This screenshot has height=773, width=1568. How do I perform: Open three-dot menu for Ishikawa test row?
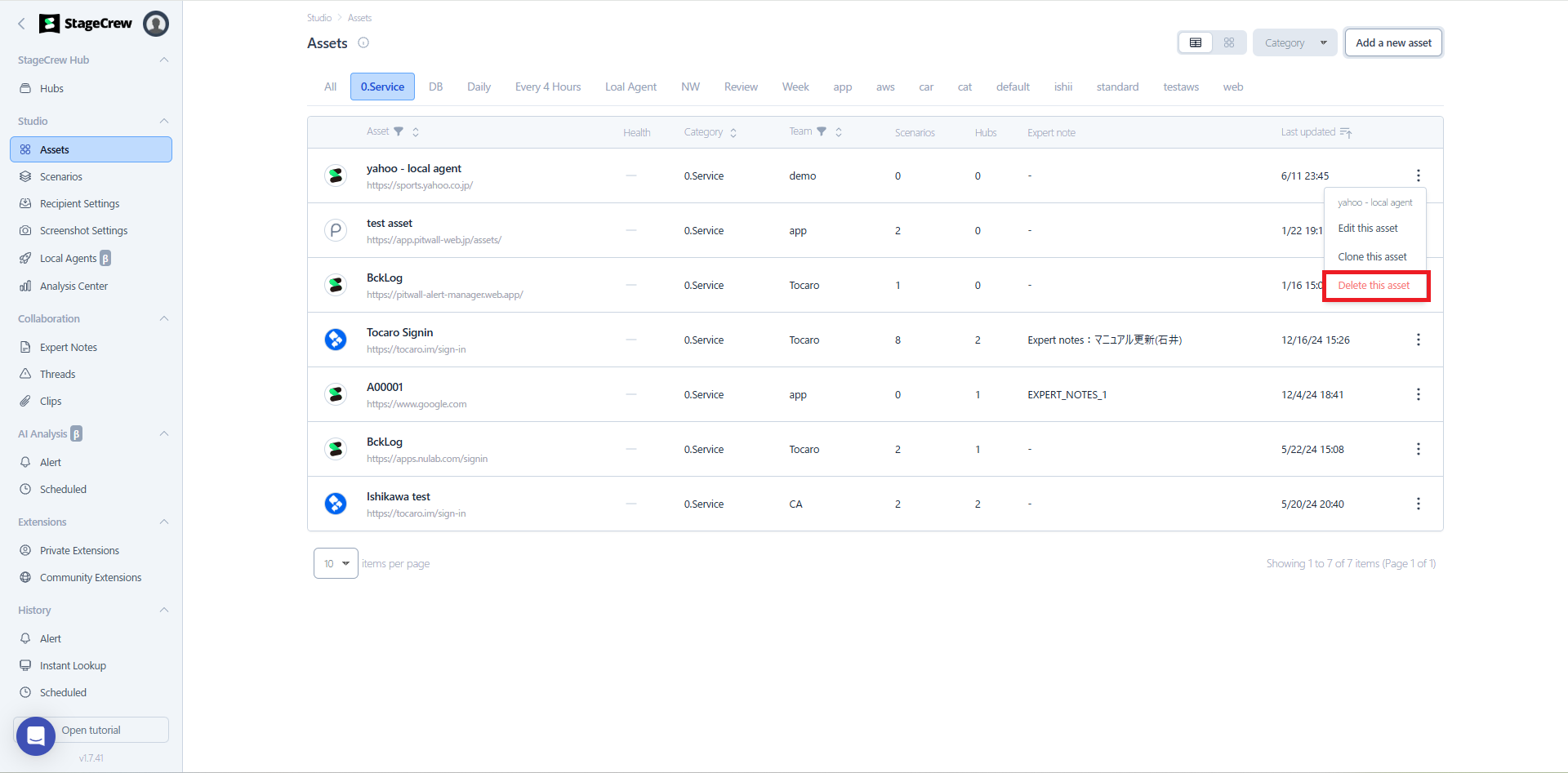coord(1418,504)
